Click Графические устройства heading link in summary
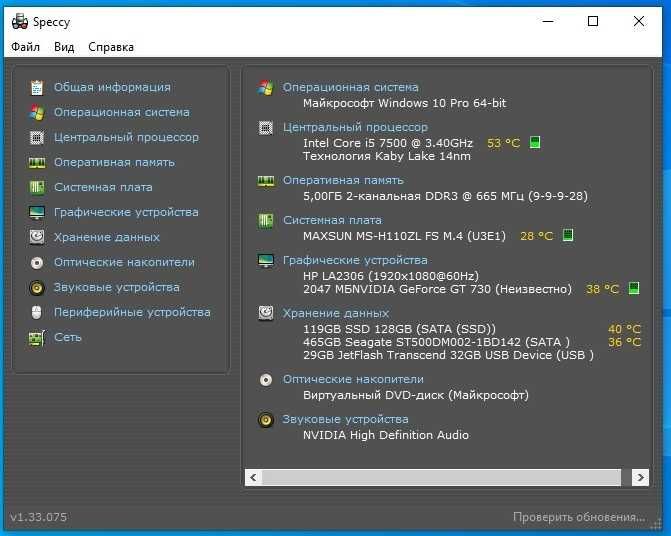 point(355,260)
